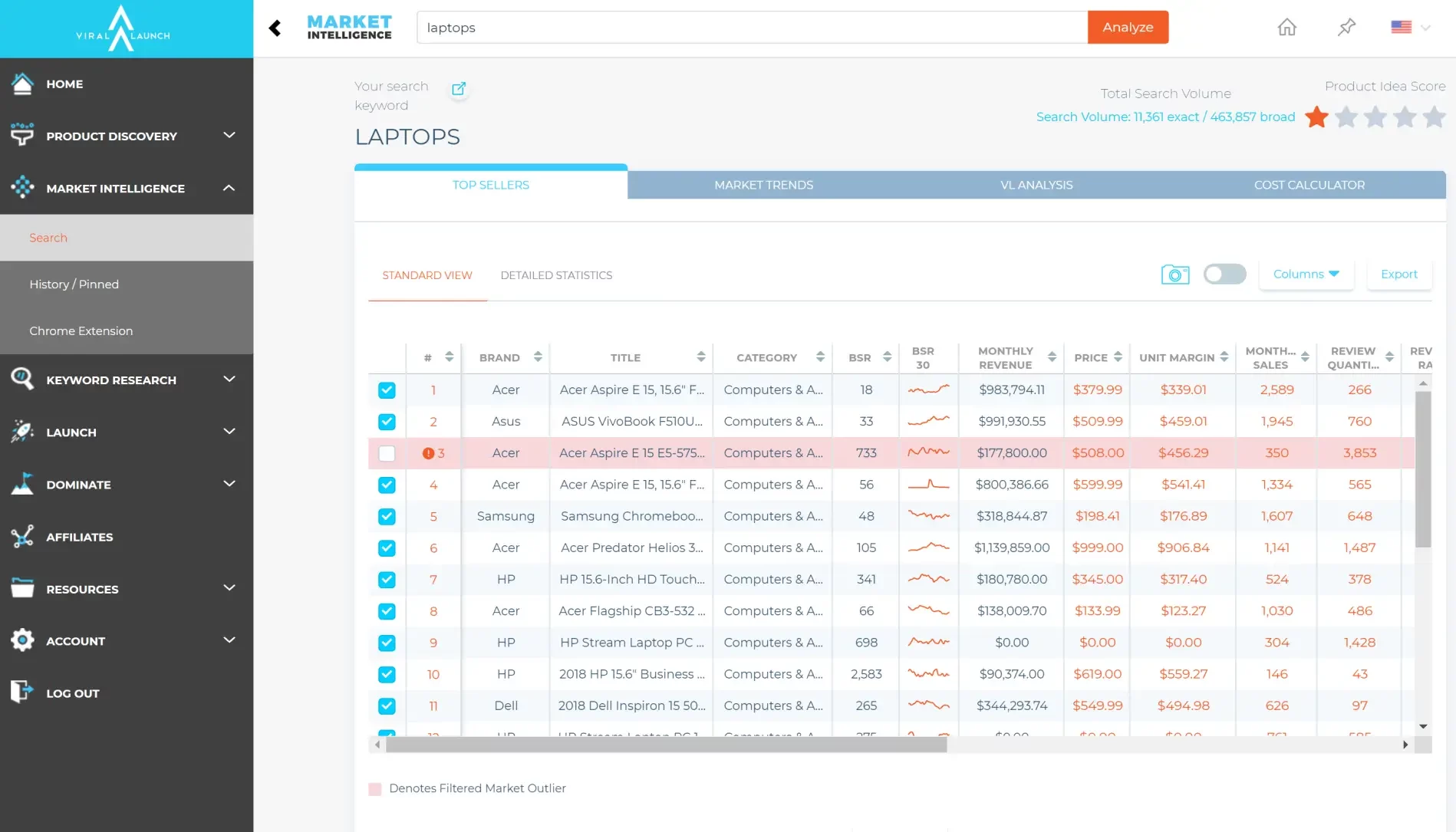Image resolution: width=1456 pixels, height=832 pixels.
Task: Uncheck row 6 Acer Predator checkbox
Action: tap(387, 548)
